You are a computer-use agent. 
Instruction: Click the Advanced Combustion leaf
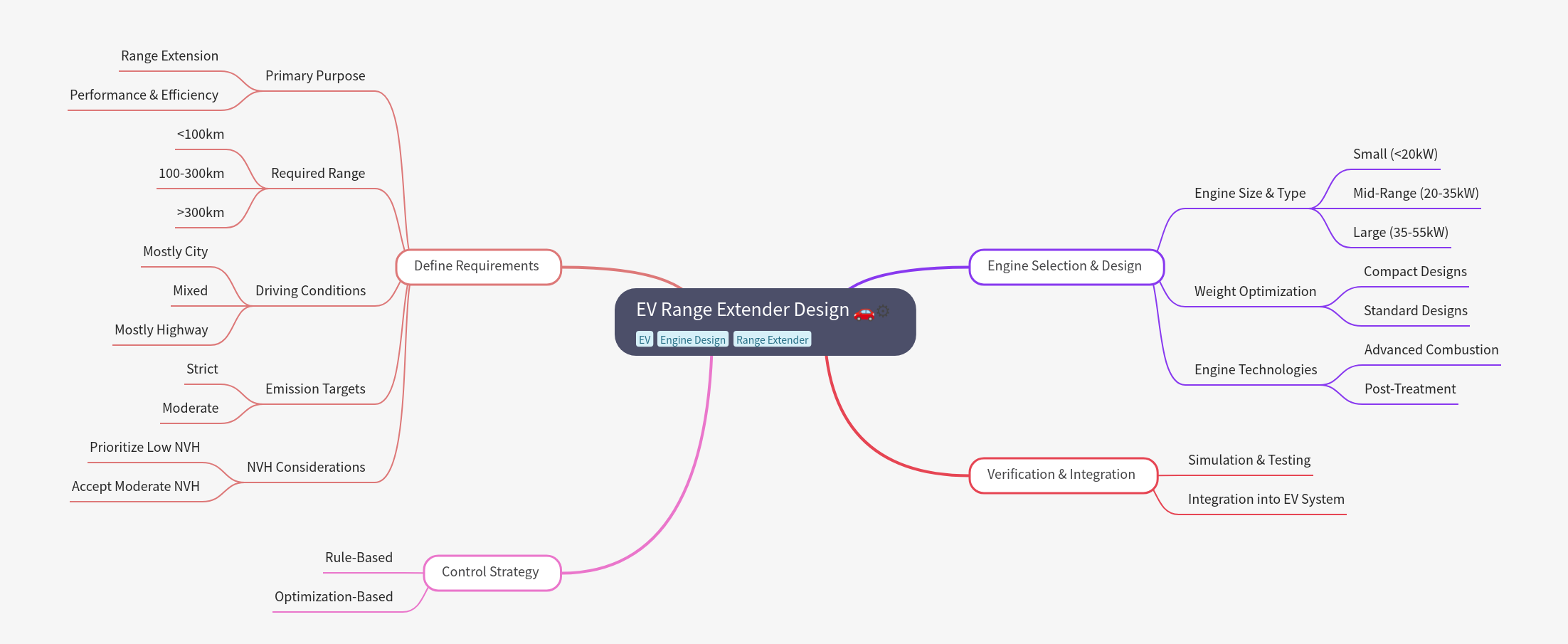1431,349
